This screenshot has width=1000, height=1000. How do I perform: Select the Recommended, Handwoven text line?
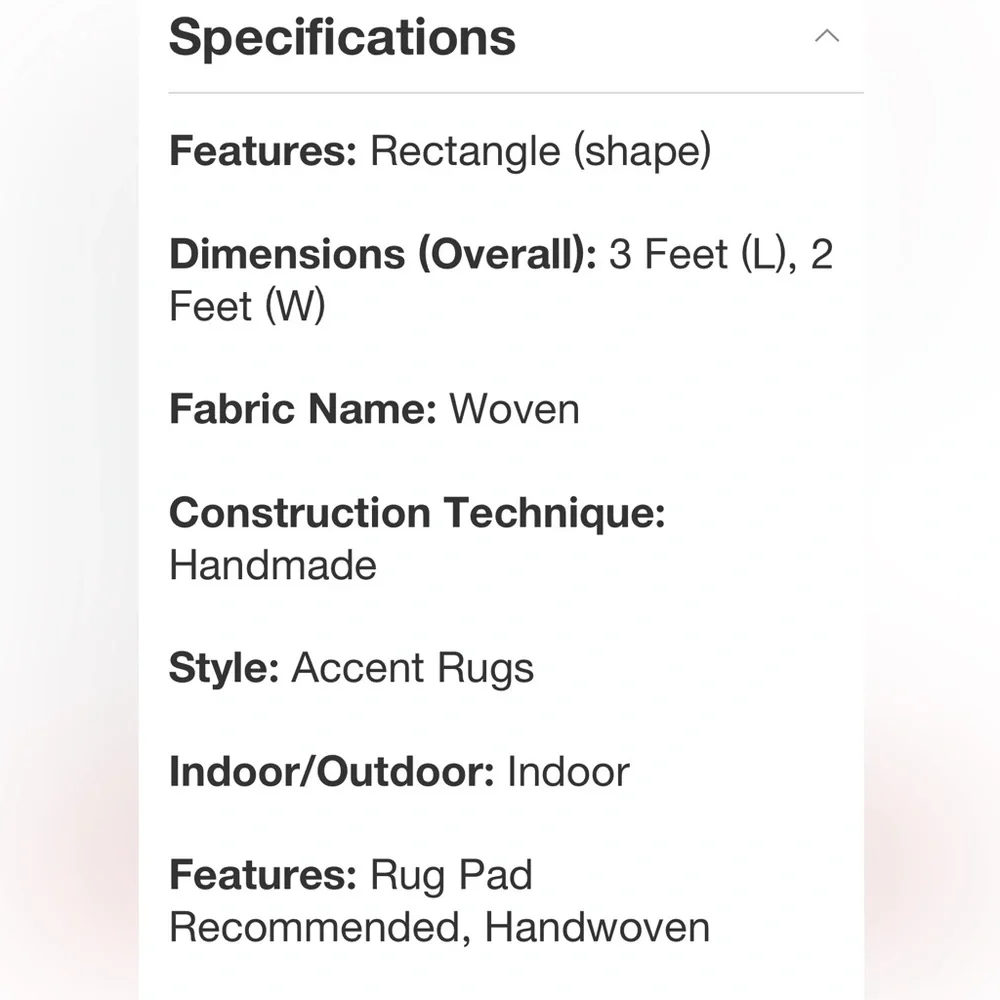439,927
